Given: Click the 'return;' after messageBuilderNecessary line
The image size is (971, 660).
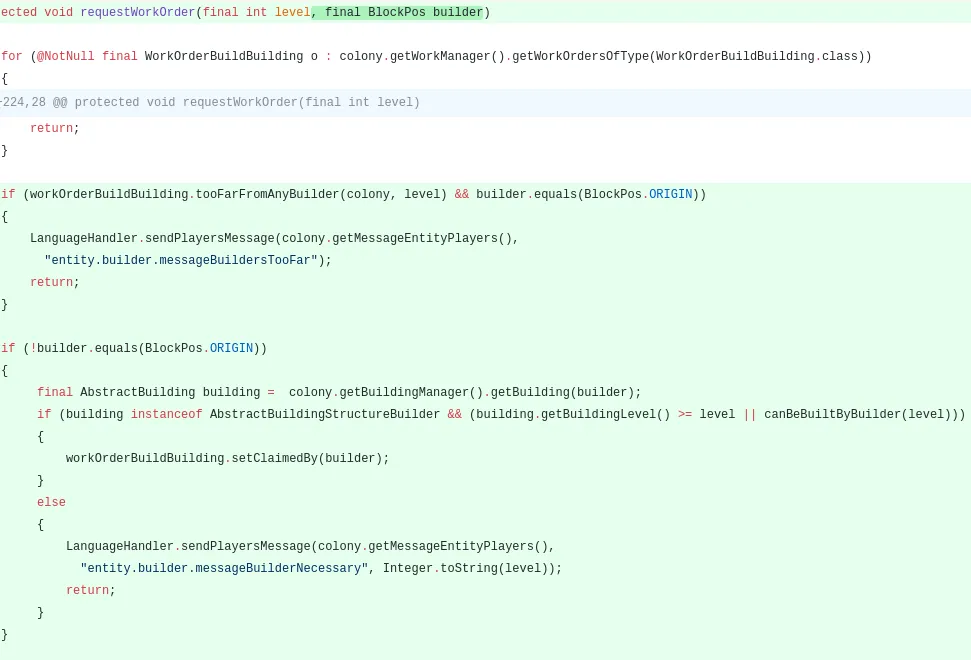Looking at the screenshot, I should pyautogui.click(x=90, y=590).
